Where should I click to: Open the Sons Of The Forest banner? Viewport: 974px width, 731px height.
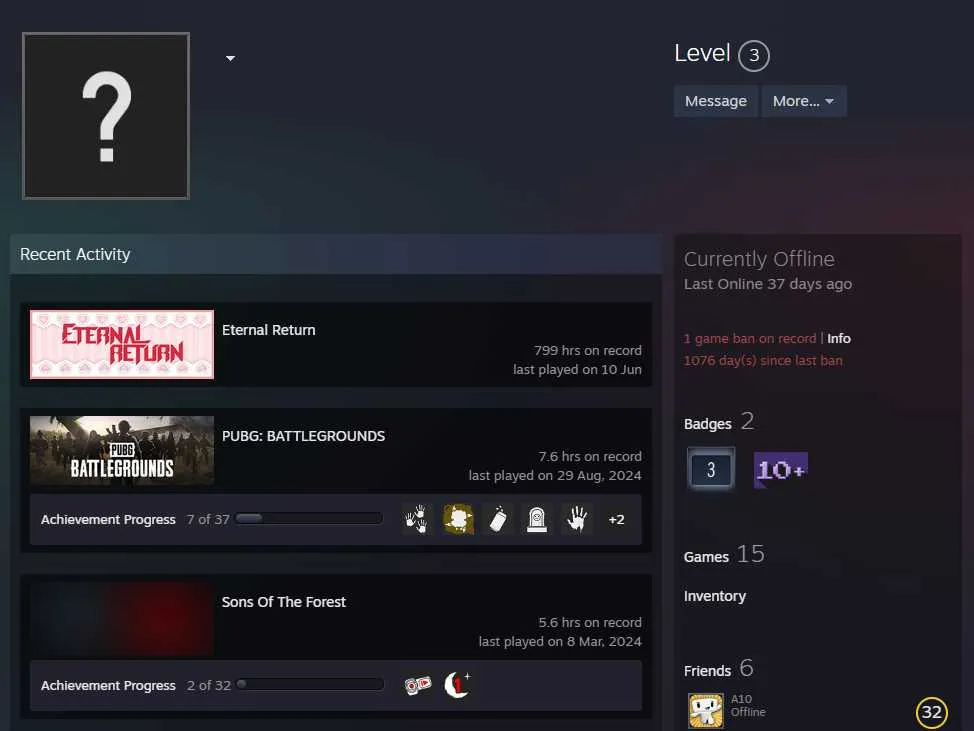pyautogui.click(x=122, y=619)
